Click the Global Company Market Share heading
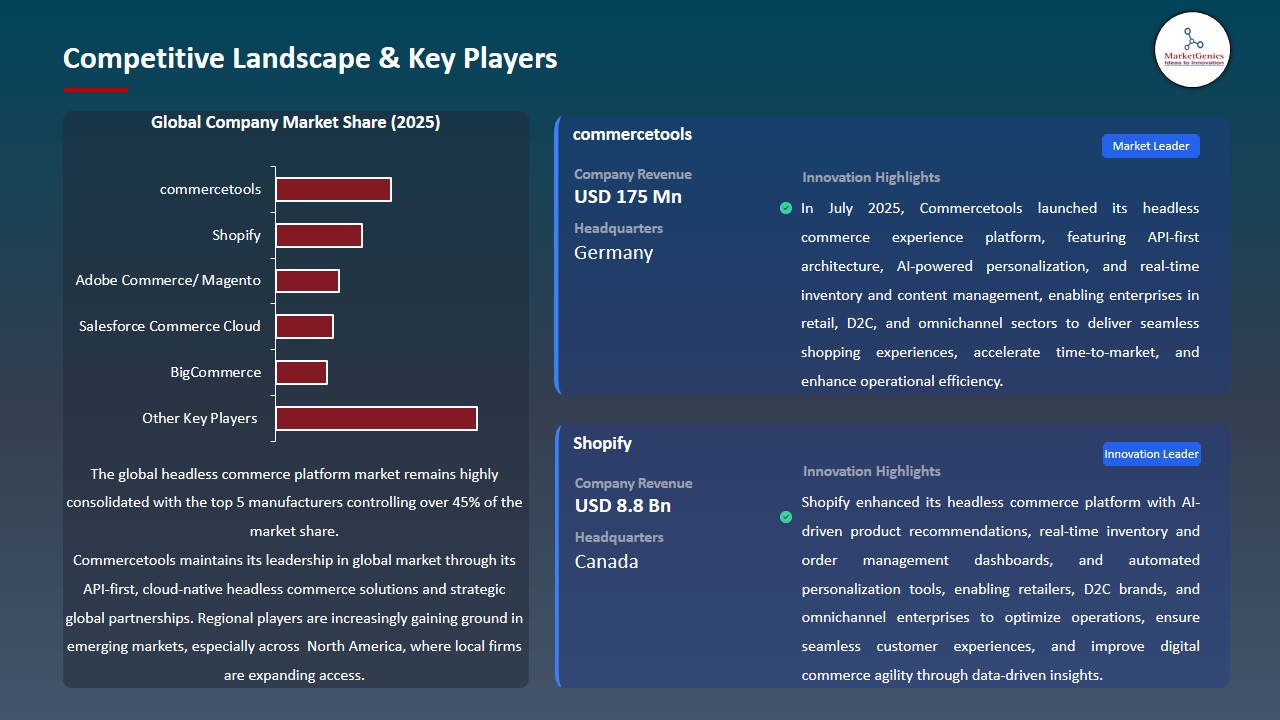 [295, 122]
